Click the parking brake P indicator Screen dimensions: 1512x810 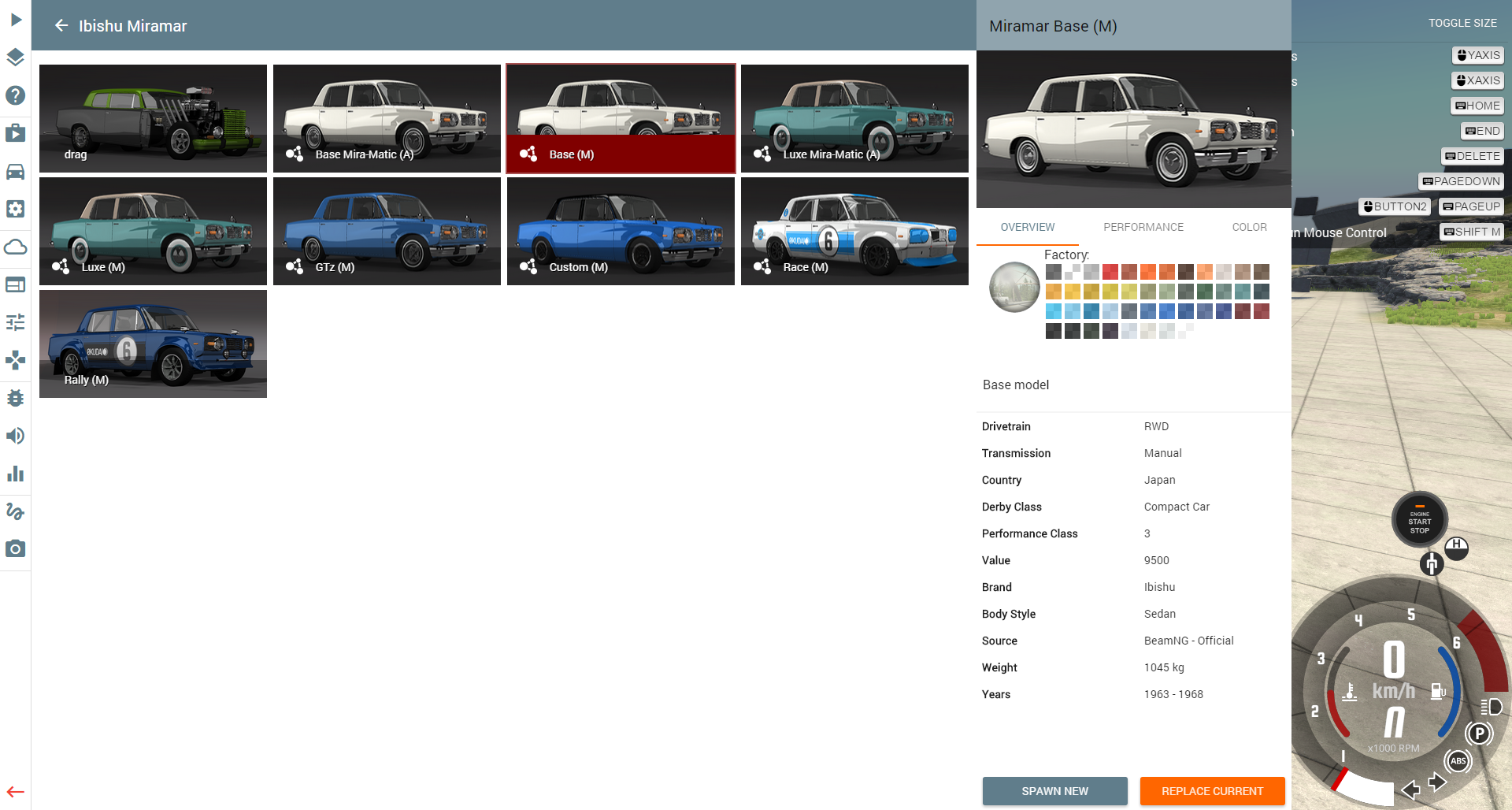coord(1480,734)
